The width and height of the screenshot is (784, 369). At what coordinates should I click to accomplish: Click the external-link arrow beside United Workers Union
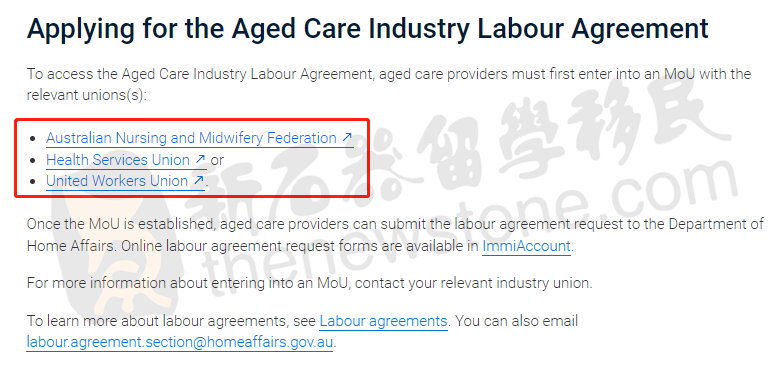pyautogui.click(x=198, y=180)
